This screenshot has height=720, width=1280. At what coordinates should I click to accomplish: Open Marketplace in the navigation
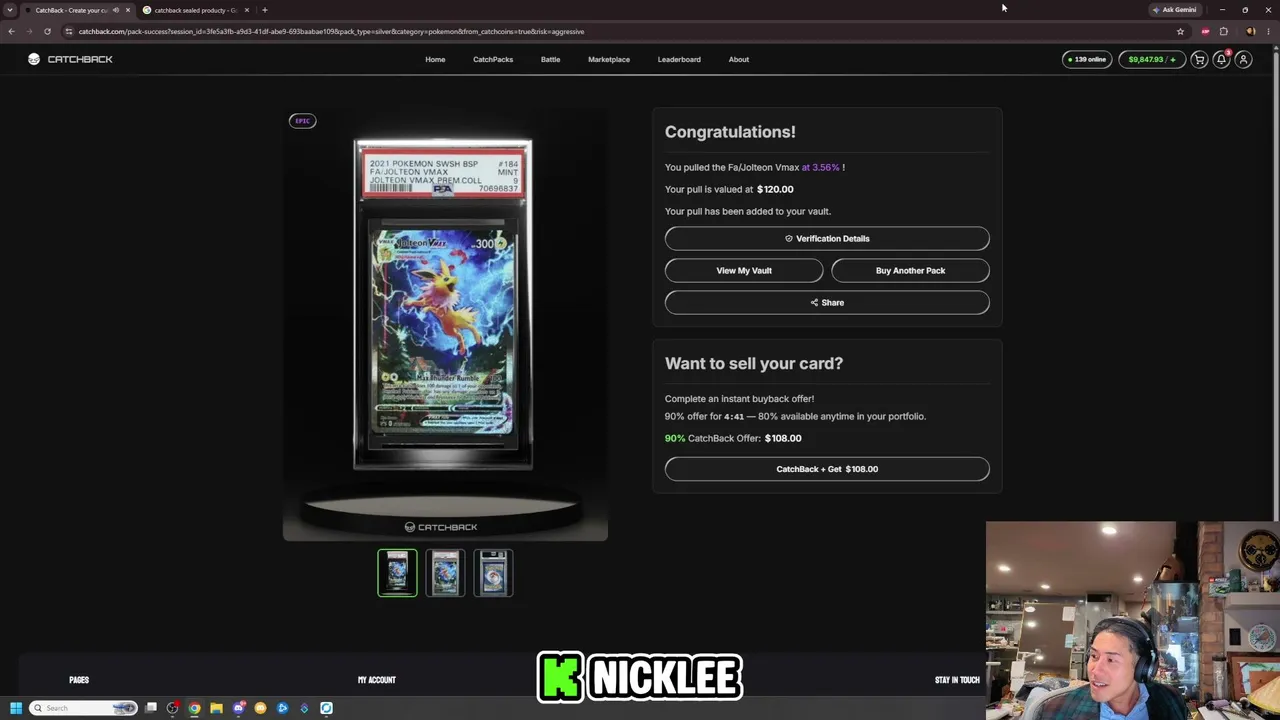(x=609, y=60)
